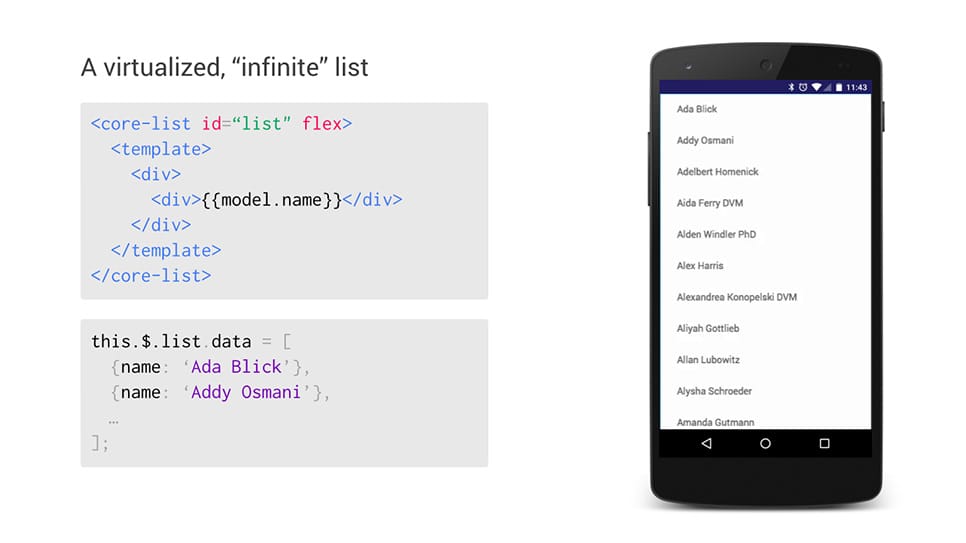966x543 pixels.
Task: Tap Aliyah Gottlieb in the list
Action: point(708,328)
